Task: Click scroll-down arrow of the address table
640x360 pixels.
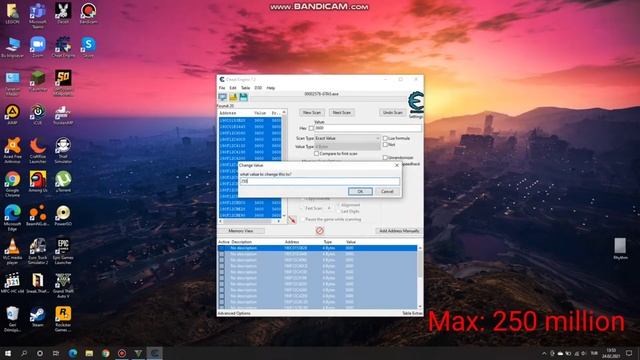Action: tap(420, 306)
